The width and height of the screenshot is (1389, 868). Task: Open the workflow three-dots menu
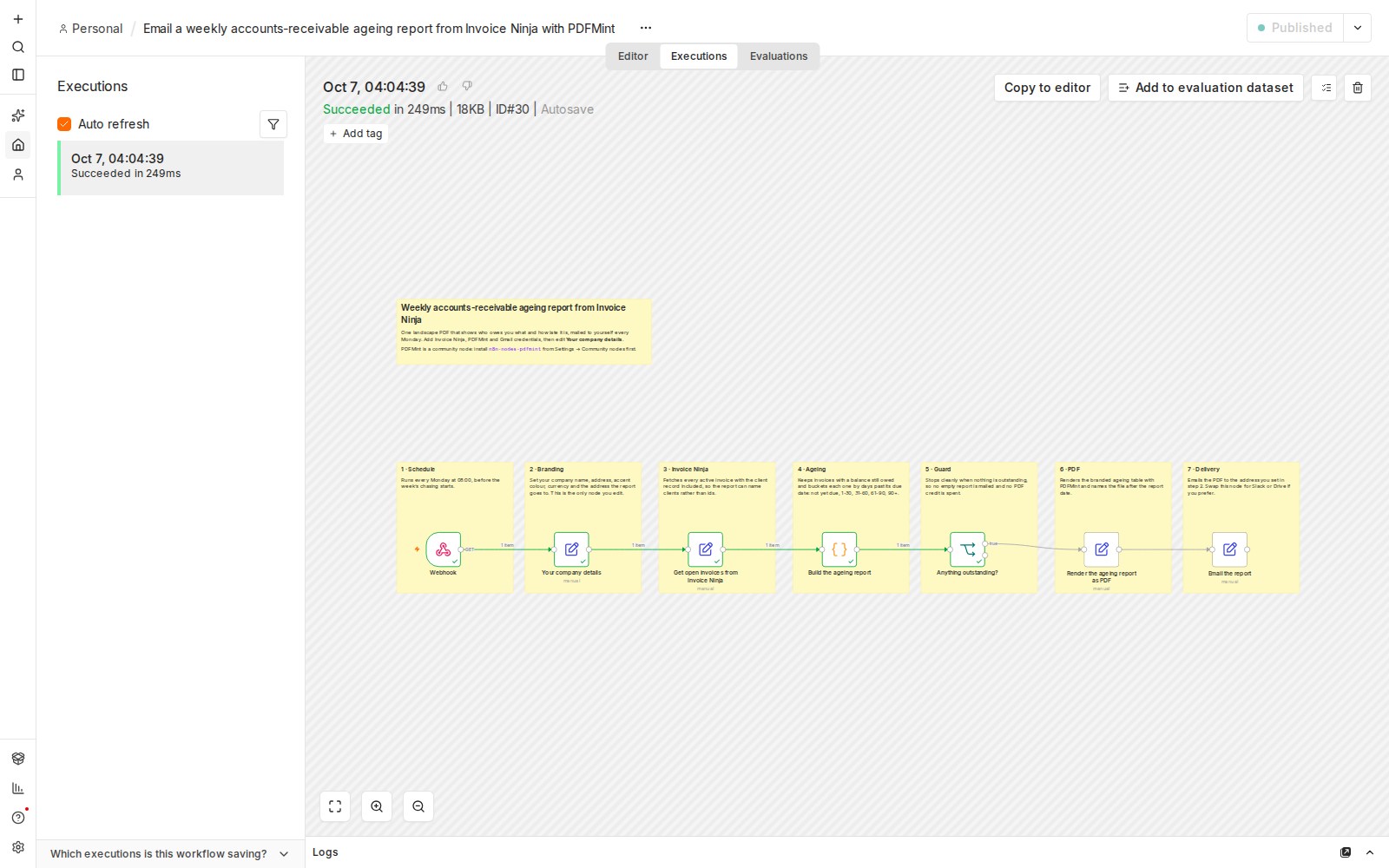[x=646, y=28]
